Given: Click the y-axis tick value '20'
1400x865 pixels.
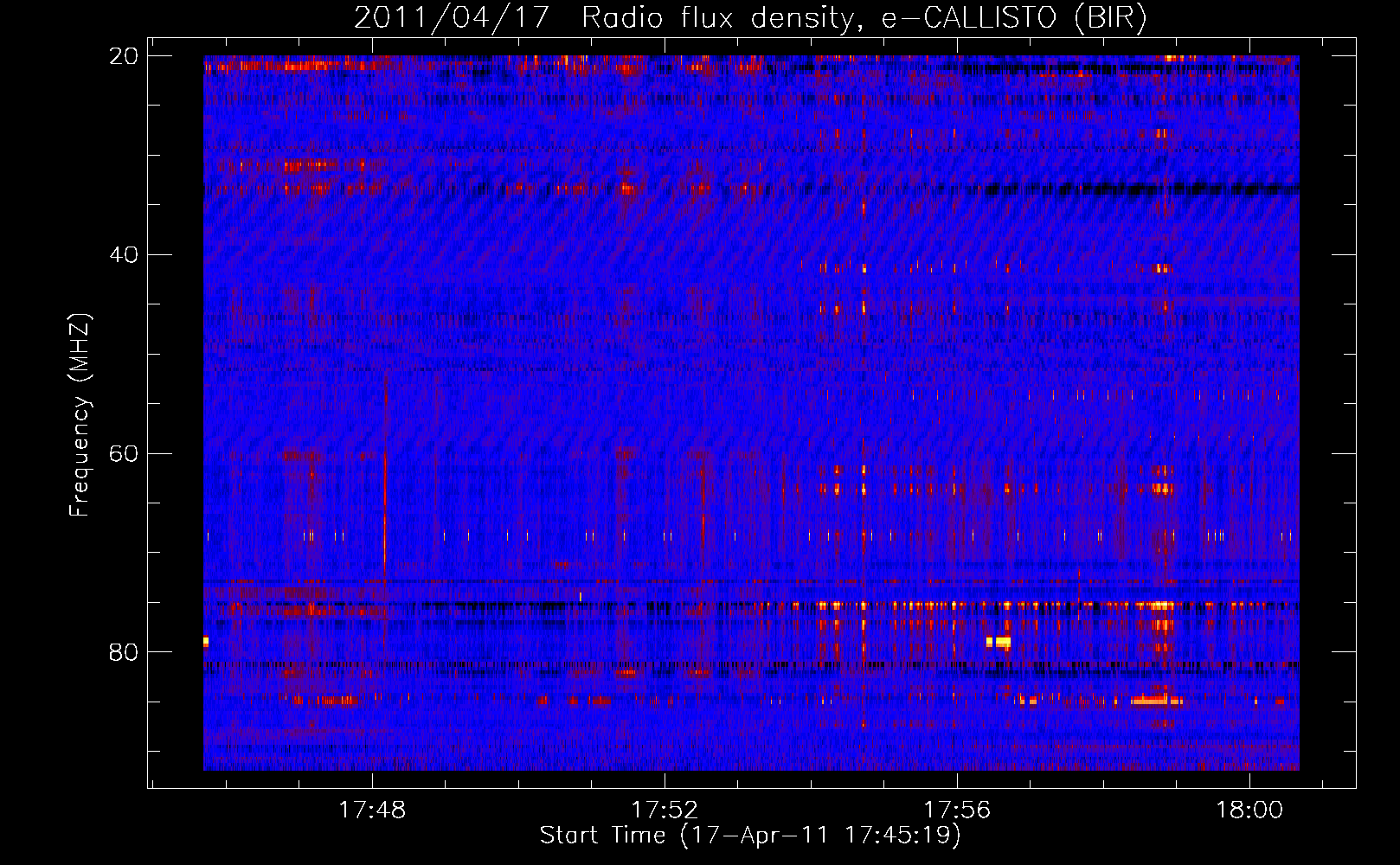Looking at the screenshot, I should point(123,56).
